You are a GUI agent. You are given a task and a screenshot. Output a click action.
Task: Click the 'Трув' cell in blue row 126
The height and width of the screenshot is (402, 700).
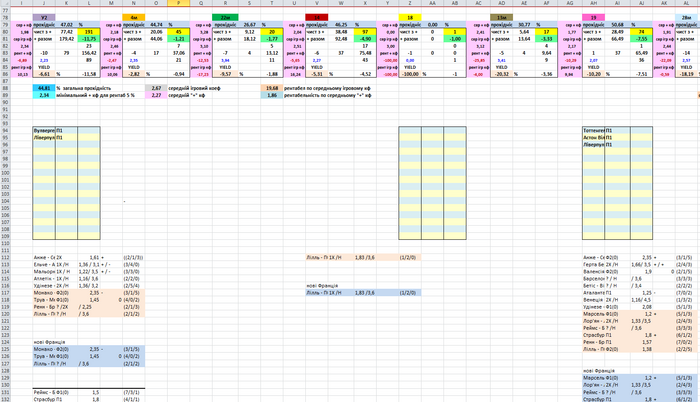coord(44,356)
